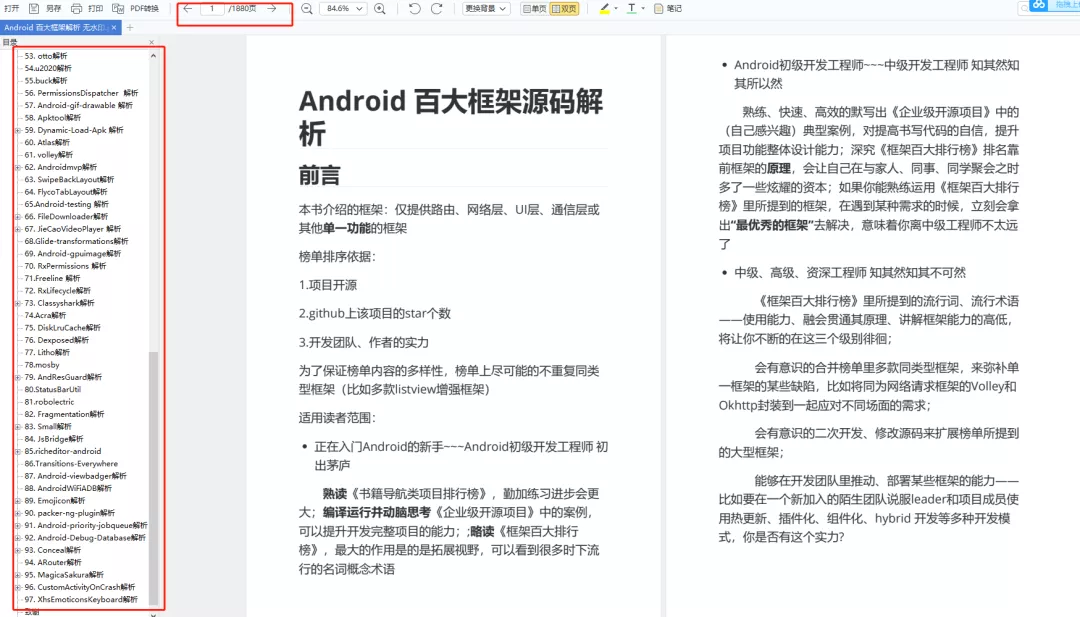Open the highlighter color dropdown arrow

(x=617, y=10)
